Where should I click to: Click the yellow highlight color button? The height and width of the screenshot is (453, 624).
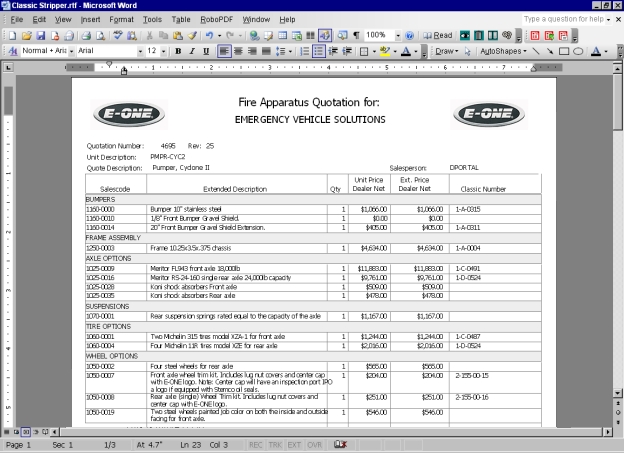[385, 51]
